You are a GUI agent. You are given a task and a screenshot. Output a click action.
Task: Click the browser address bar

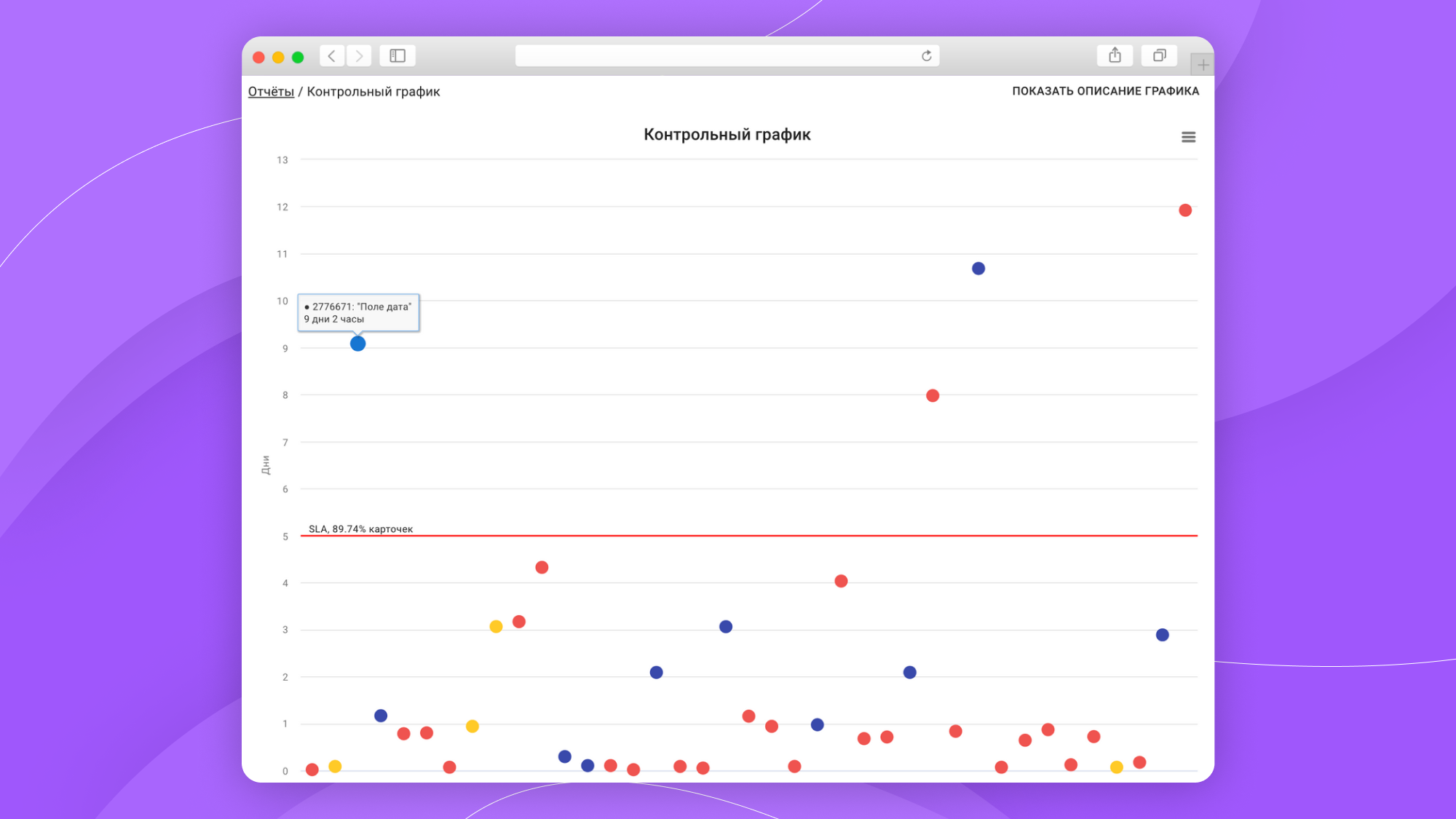(727, 56)
